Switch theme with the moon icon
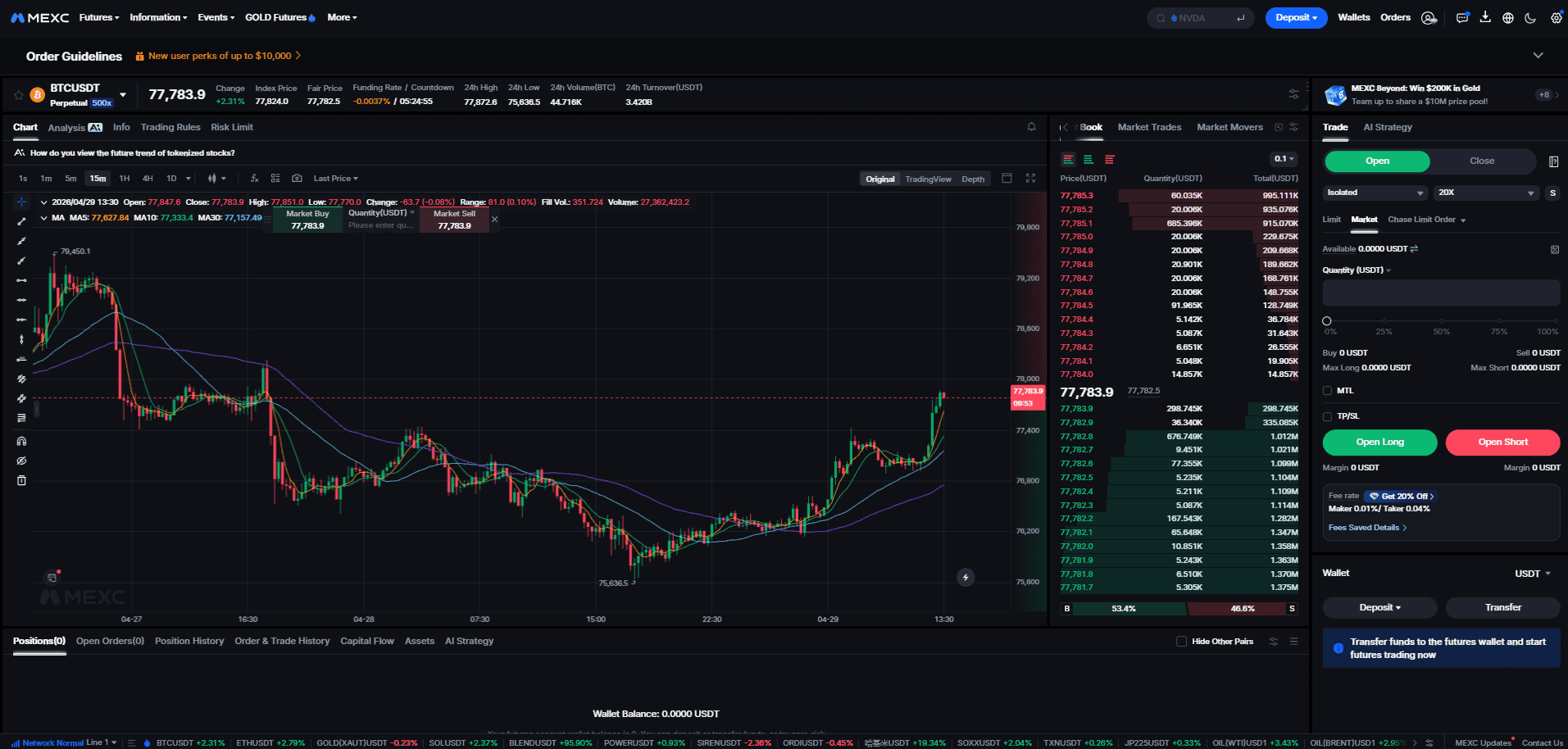 coord(1530,17)
